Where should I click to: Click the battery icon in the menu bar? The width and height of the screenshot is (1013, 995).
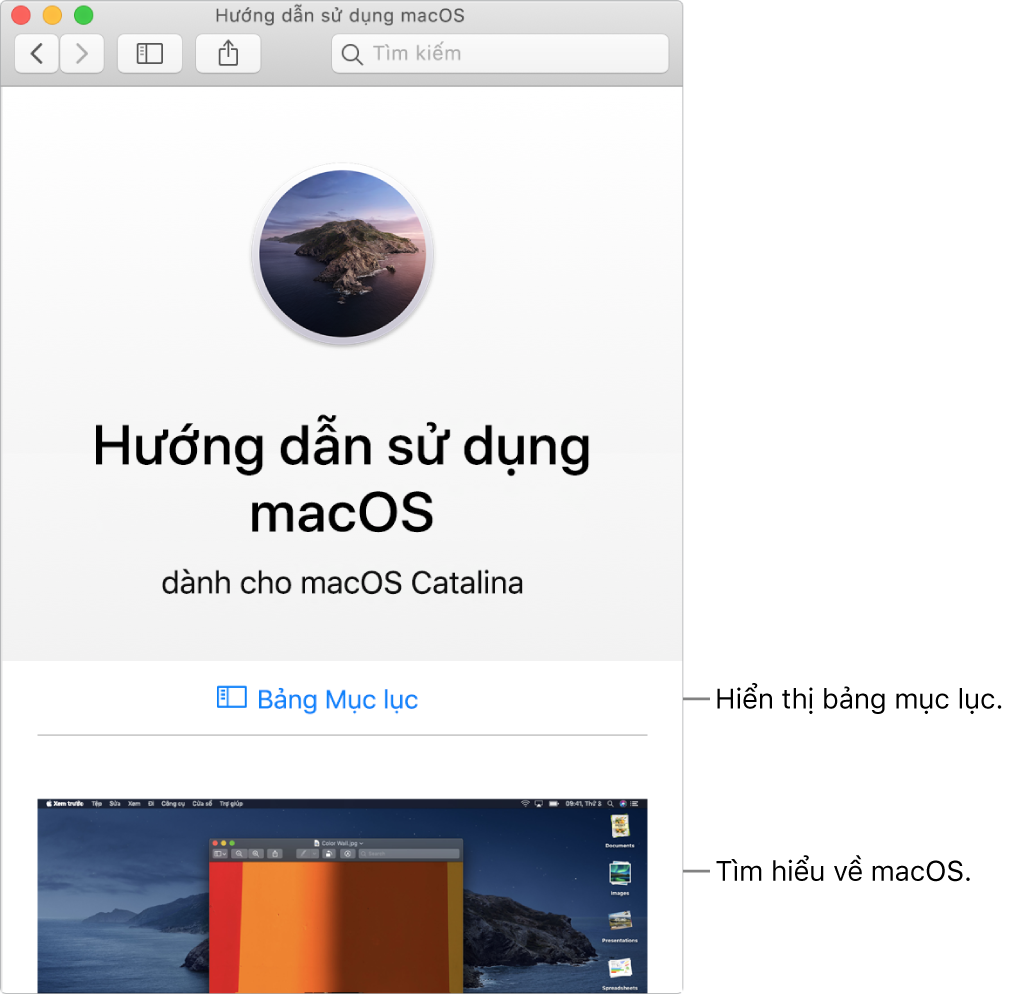[x=552, y=803]
